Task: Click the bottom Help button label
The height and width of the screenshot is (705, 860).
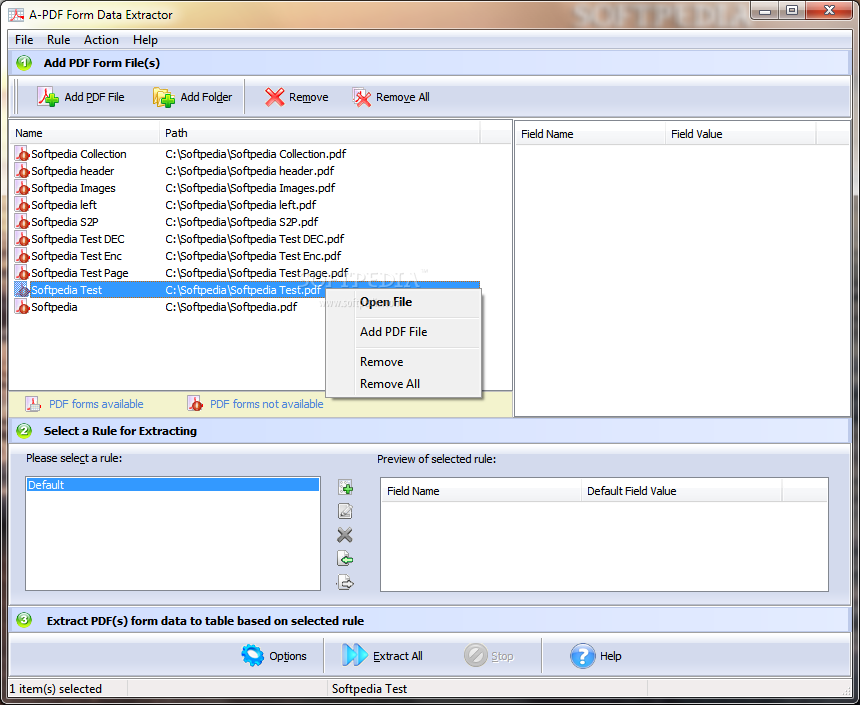Action: pyautogui.click(x=610, y=656)
